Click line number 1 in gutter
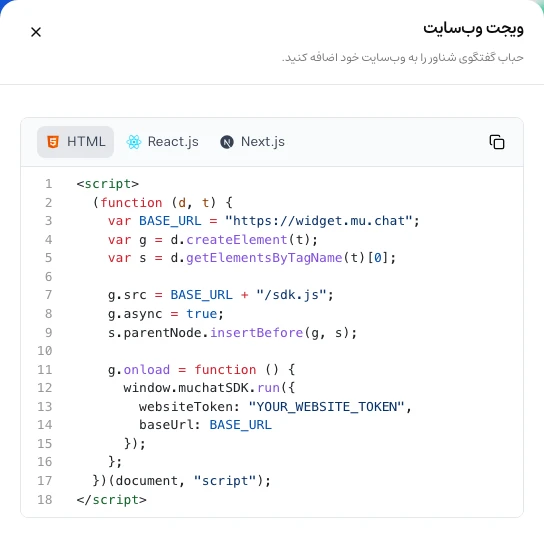Image resolution: width=544 pixels, height=550 pixels. pyautogui.click(x=48, y=184)
